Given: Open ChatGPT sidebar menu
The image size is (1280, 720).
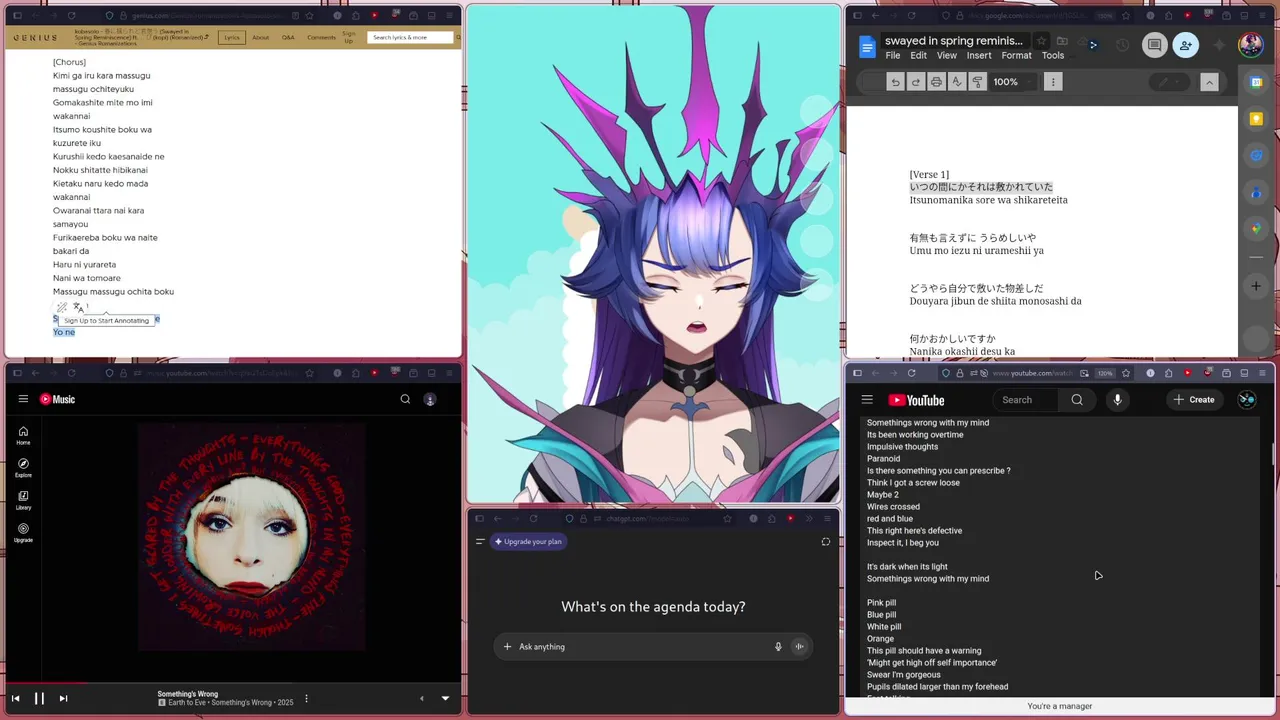Looking at the screenshot, I should (x=480, y=541).
